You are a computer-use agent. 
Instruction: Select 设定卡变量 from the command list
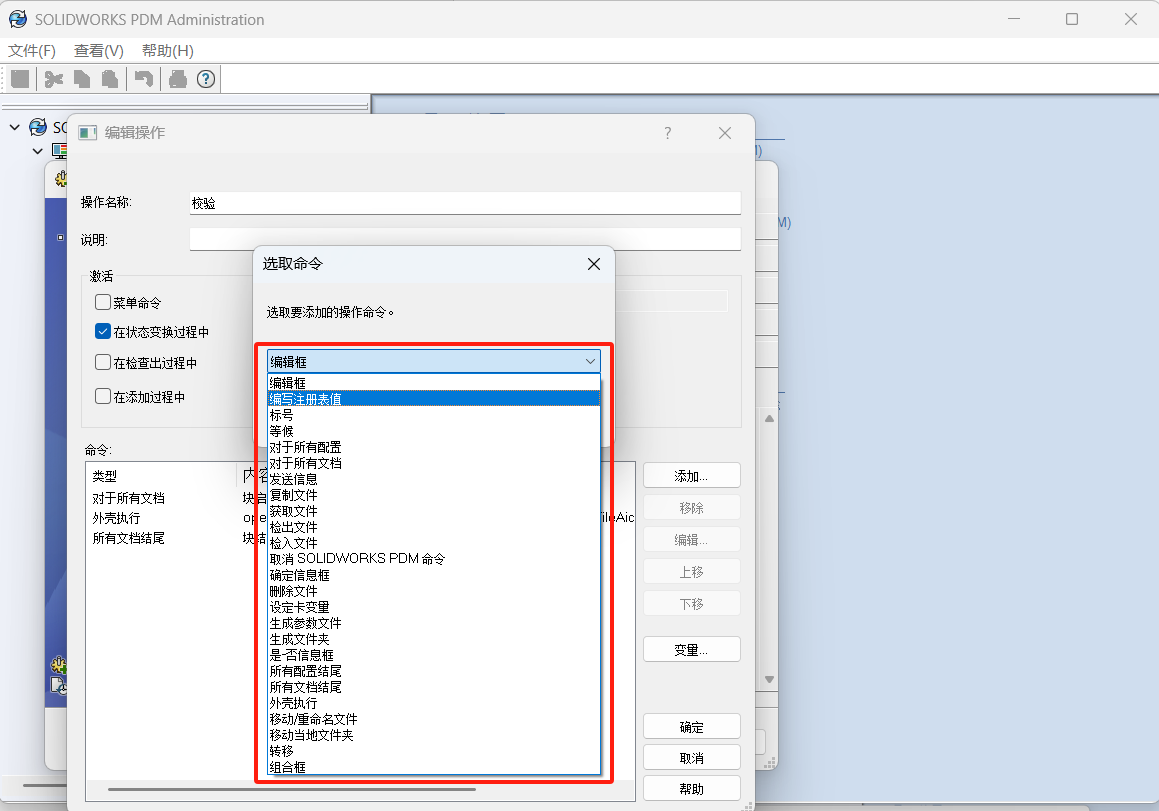(x=433, y=607)
